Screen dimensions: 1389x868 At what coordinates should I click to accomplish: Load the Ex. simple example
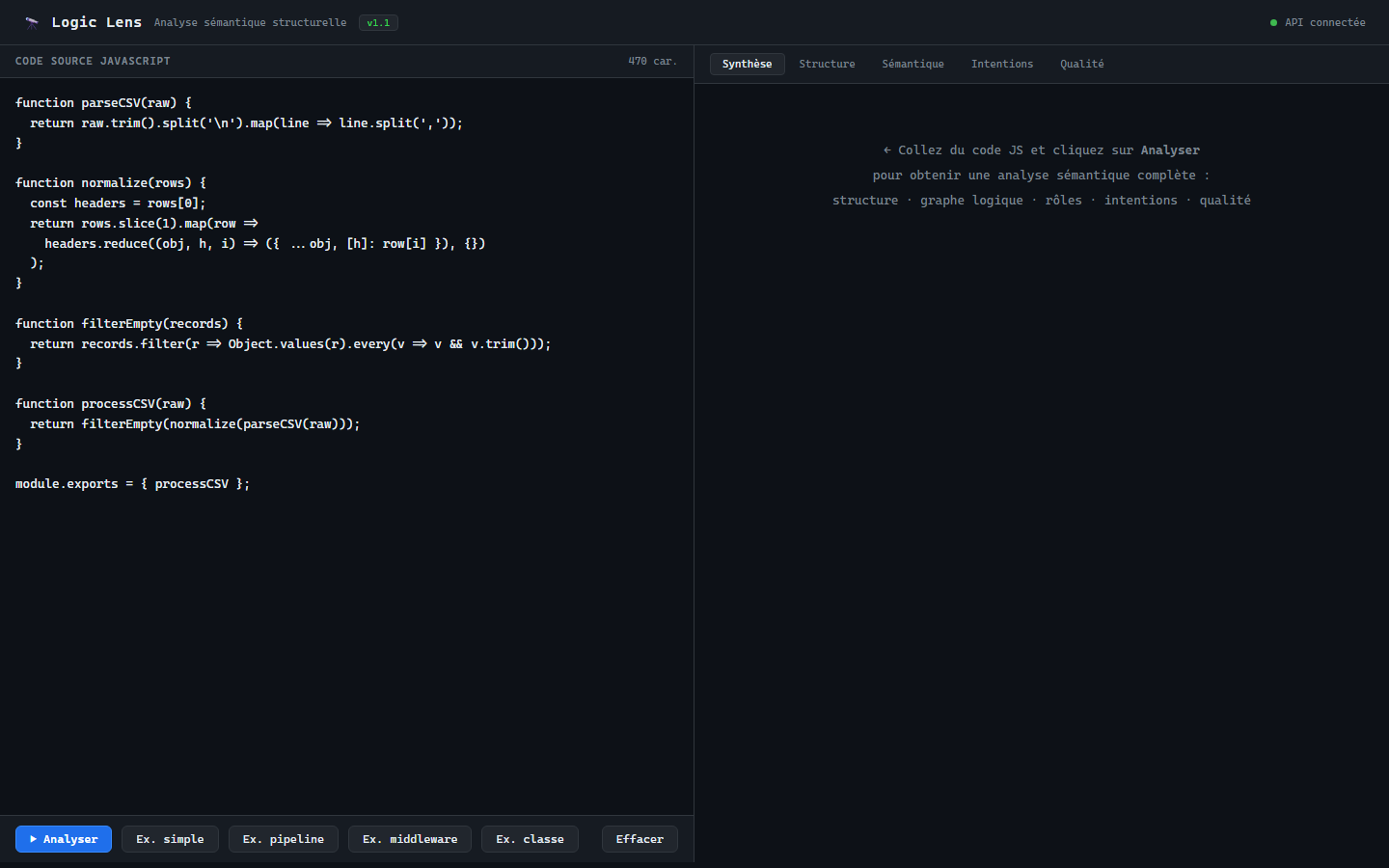pyautogui.click(x=170, y=839)
